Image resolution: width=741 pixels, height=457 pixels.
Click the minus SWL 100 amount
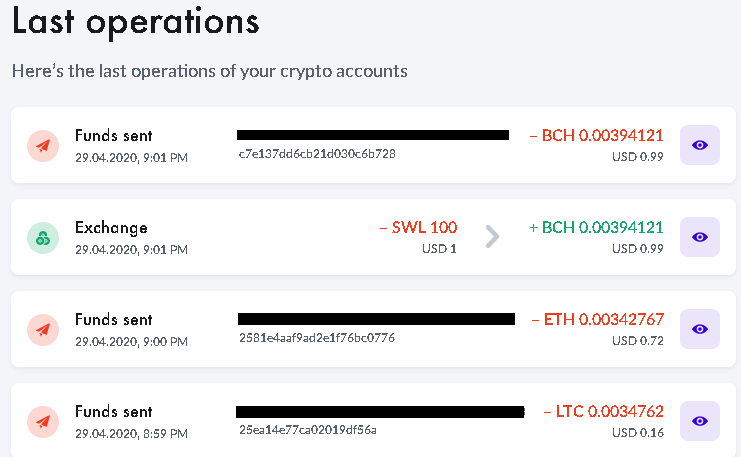(418, 227)
